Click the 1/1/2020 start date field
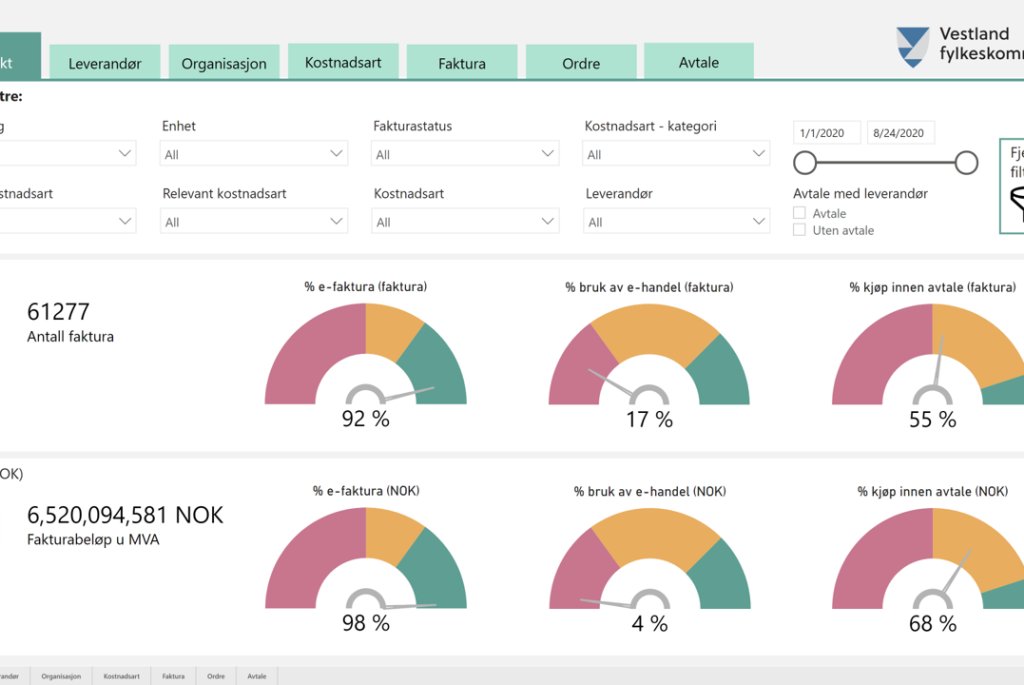Viewport: 1024px width, 685px height. click(x=827, y=133)
